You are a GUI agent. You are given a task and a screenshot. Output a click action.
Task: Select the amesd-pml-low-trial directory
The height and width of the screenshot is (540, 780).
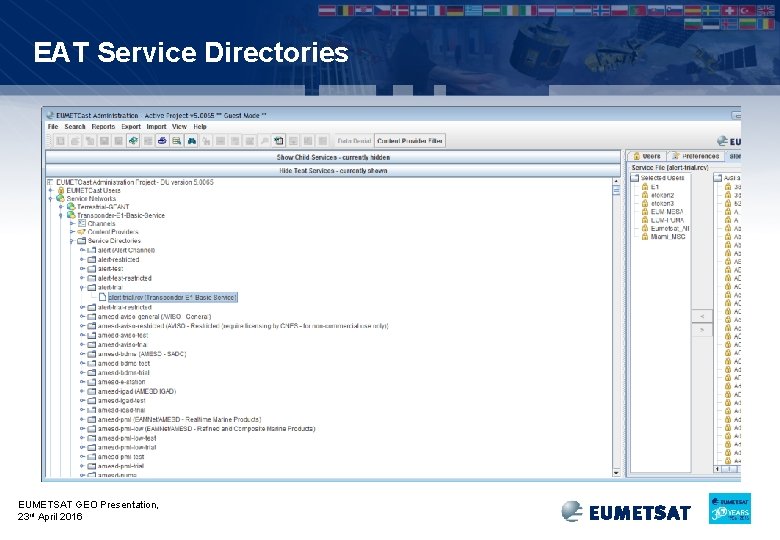pyautogui.click(x=127, y=448)
